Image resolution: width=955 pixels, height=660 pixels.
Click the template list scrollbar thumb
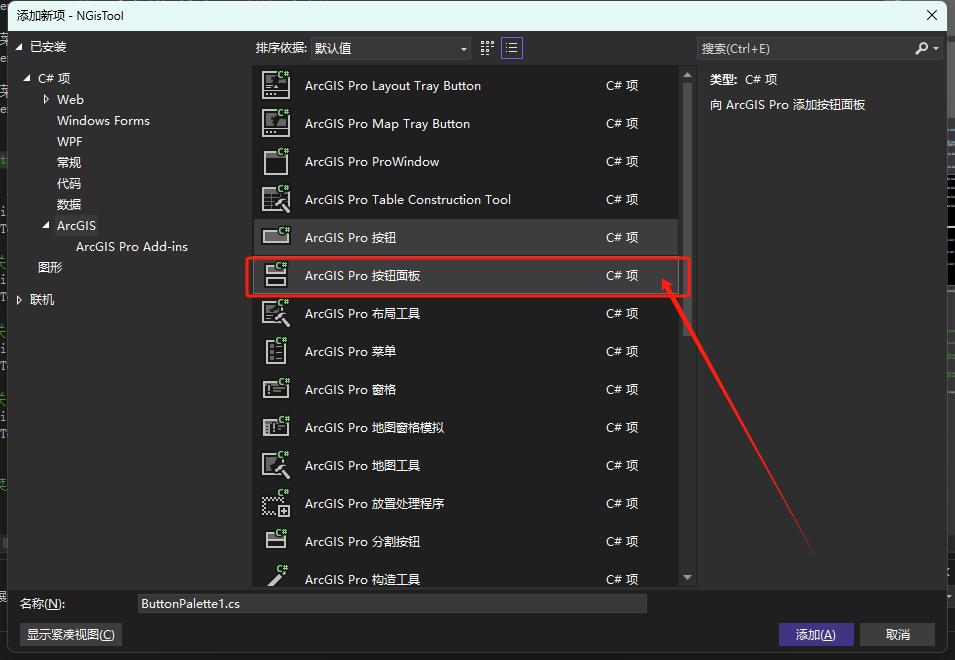tap(687, 210)
